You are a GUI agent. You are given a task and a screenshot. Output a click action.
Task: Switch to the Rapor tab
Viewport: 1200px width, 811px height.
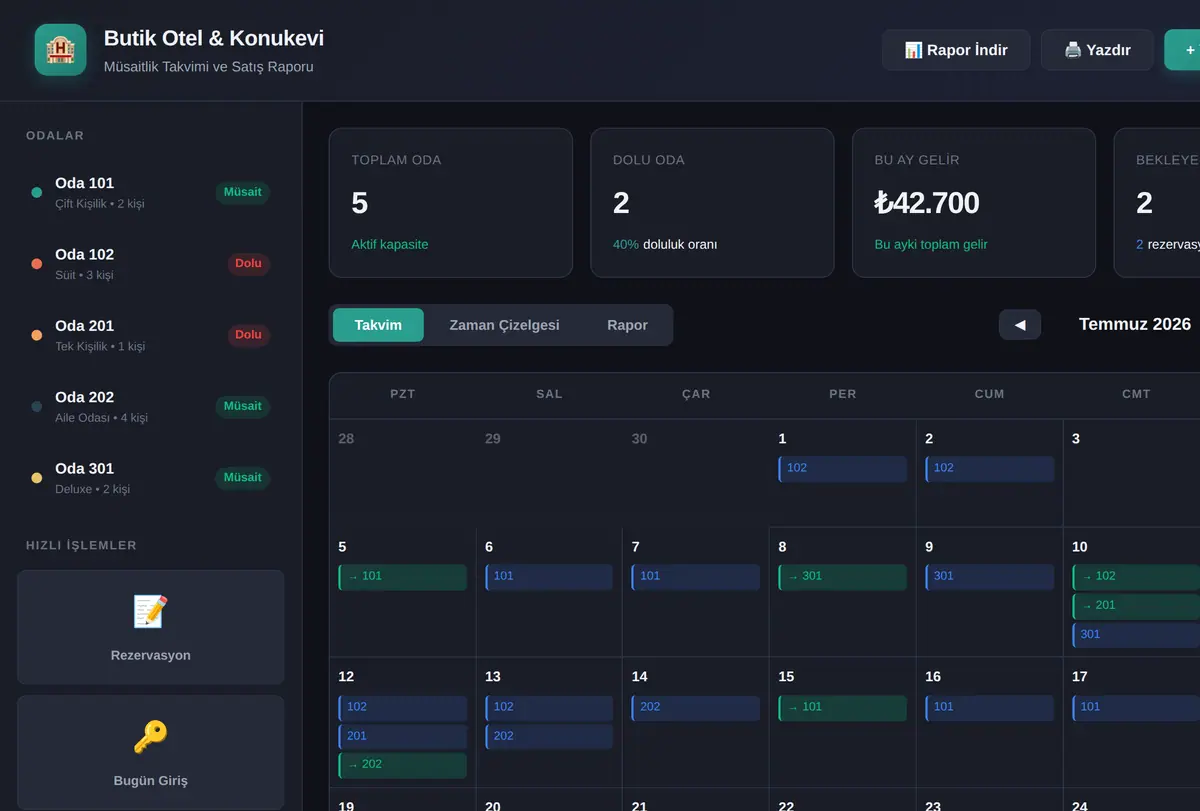(627, 325)
